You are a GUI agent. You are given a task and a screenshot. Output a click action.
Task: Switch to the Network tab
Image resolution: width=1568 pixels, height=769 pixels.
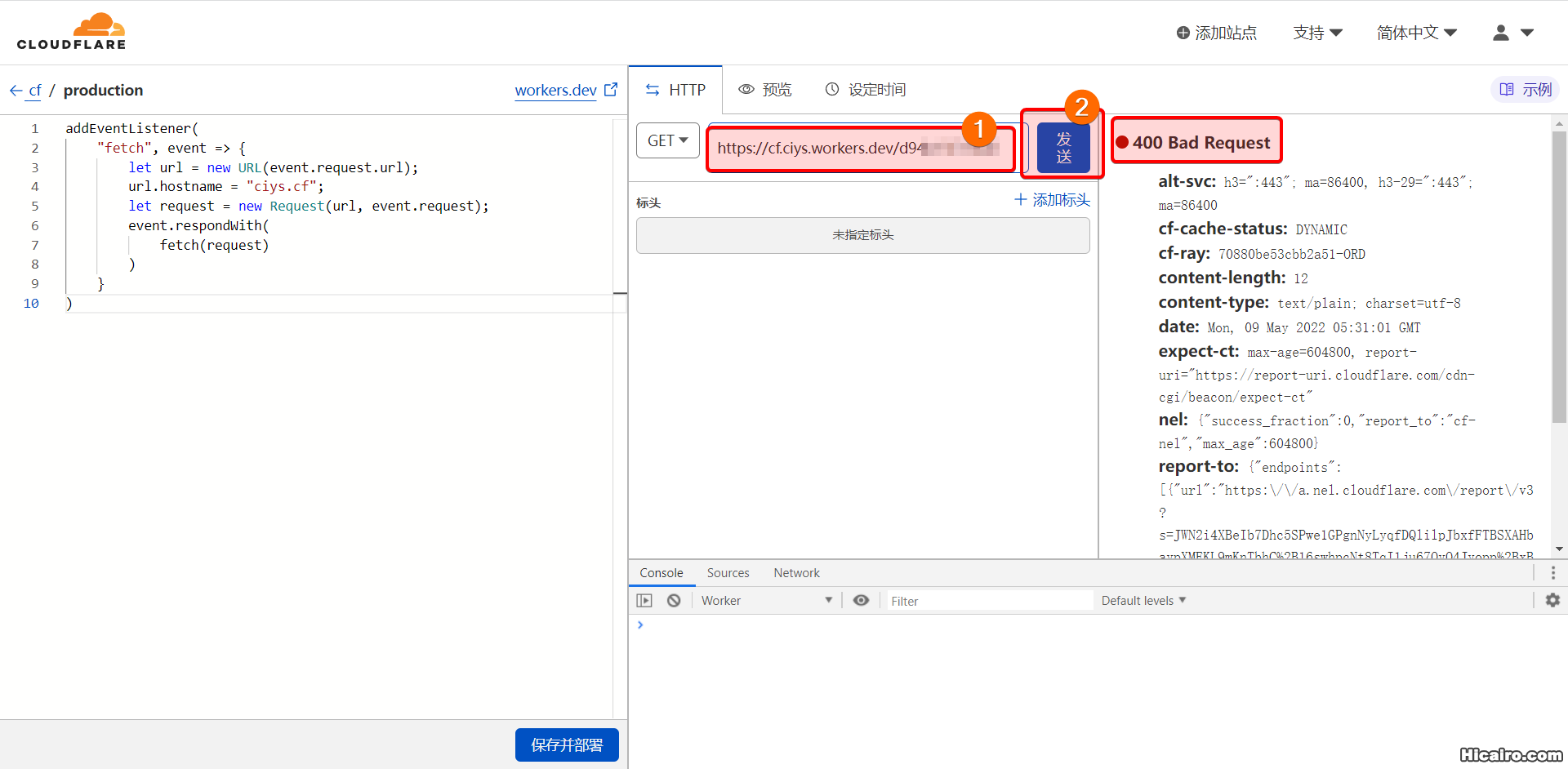pyautogui.click(x=796, y=573)
